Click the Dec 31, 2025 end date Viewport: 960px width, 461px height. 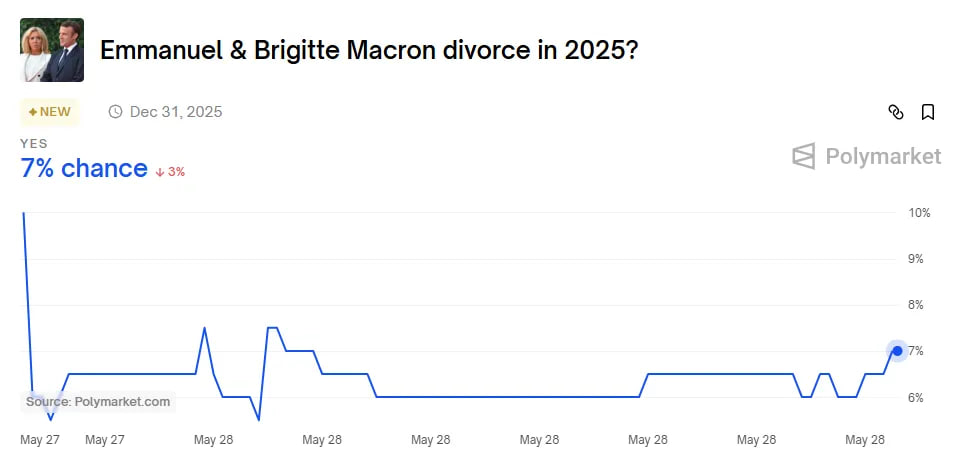[x=176, y=112]
